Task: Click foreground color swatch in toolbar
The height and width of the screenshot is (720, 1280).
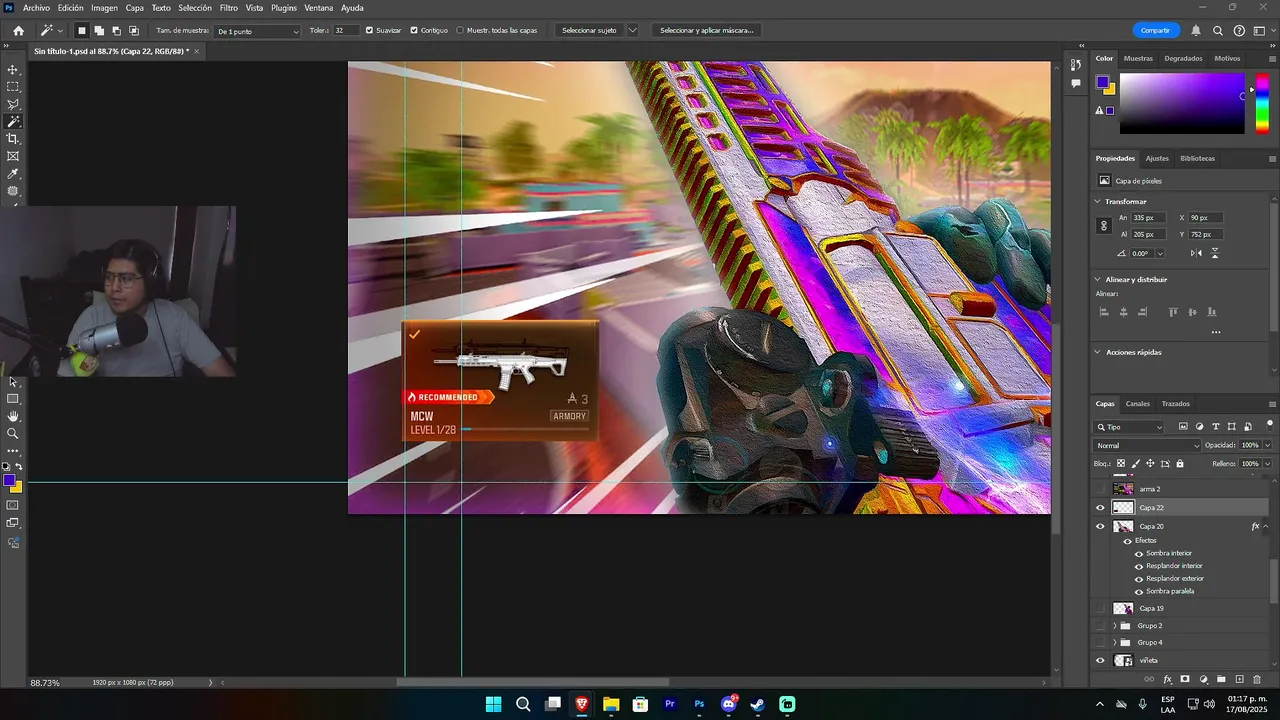Action: [x=9, y=481]
